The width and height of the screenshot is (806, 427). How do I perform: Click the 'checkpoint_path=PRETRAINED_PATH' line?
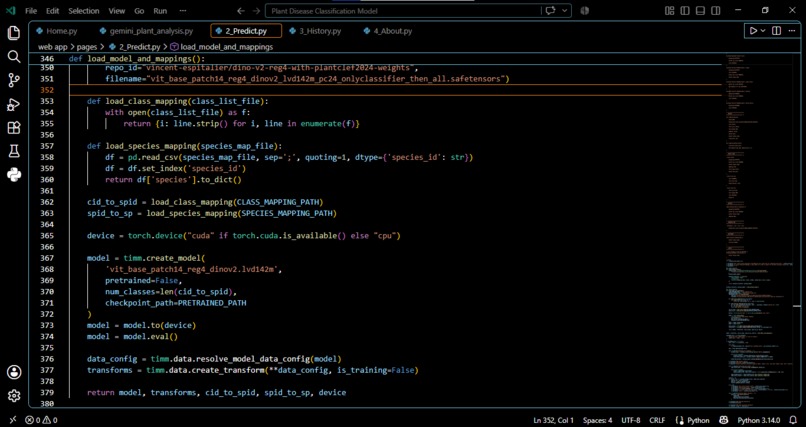[176, 303]
